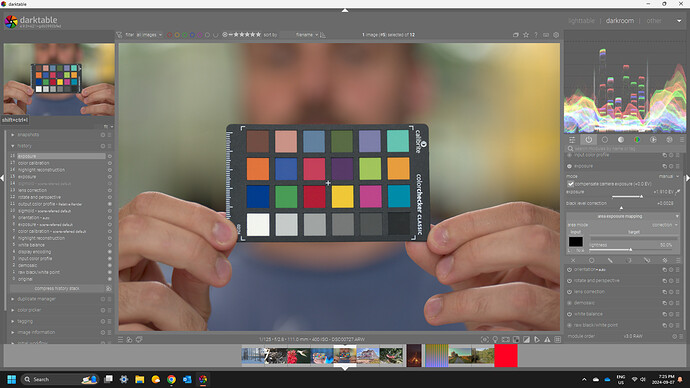The width and height of the screenshot is (690, 388).
Task: Show active modules via power icon
Action: pyautogui.click(x=588, y=140)
